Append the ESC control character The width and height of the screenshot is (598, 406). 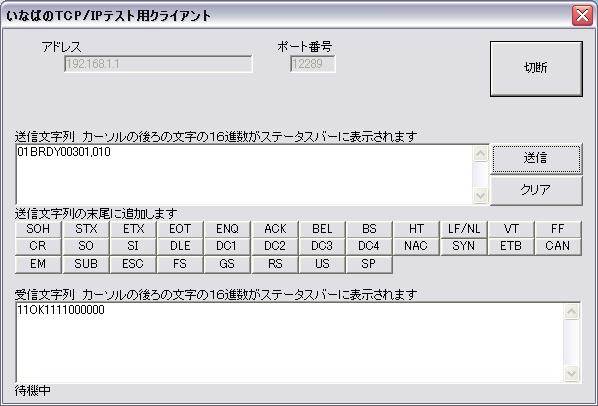click(133, 264)
